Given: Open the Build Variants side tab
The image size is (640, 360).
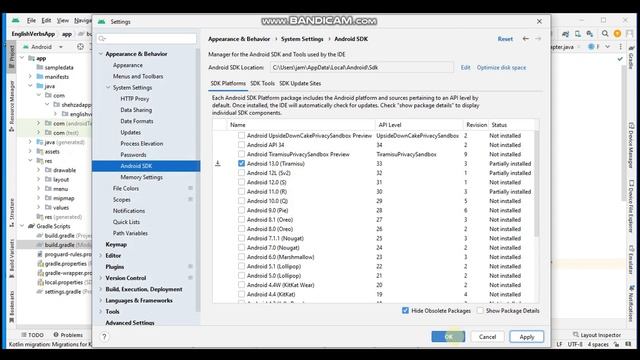Looking at the screenshot, I should (x=11, y=258).
